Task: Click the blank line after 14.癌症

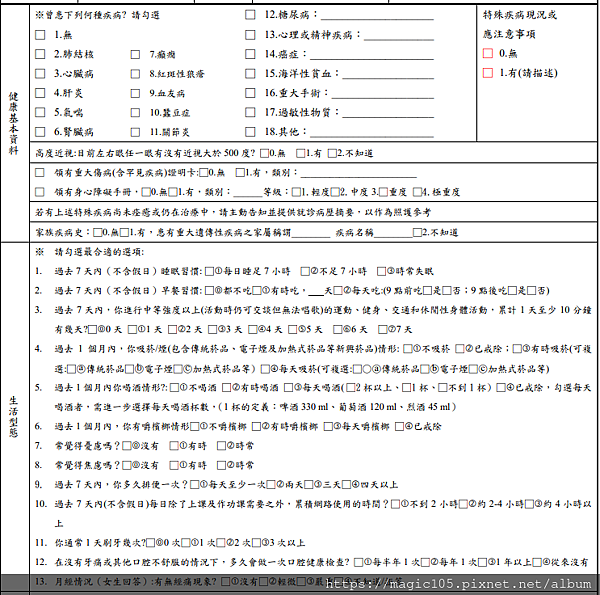Action: point(372,55)
